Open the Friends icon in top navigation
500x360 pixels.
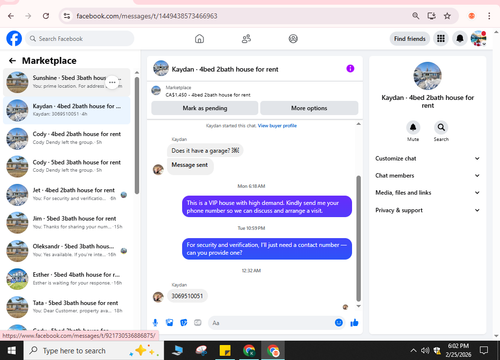[246, 39]
